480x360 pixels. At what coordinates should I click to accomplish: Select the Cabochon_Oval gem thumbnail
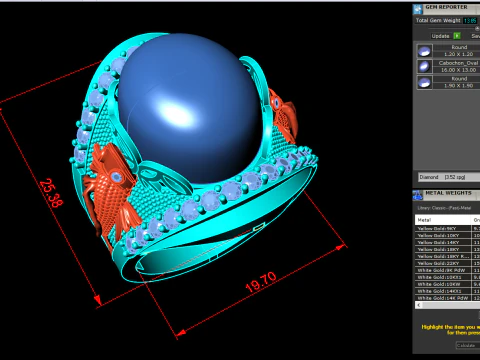coord(424,66)
